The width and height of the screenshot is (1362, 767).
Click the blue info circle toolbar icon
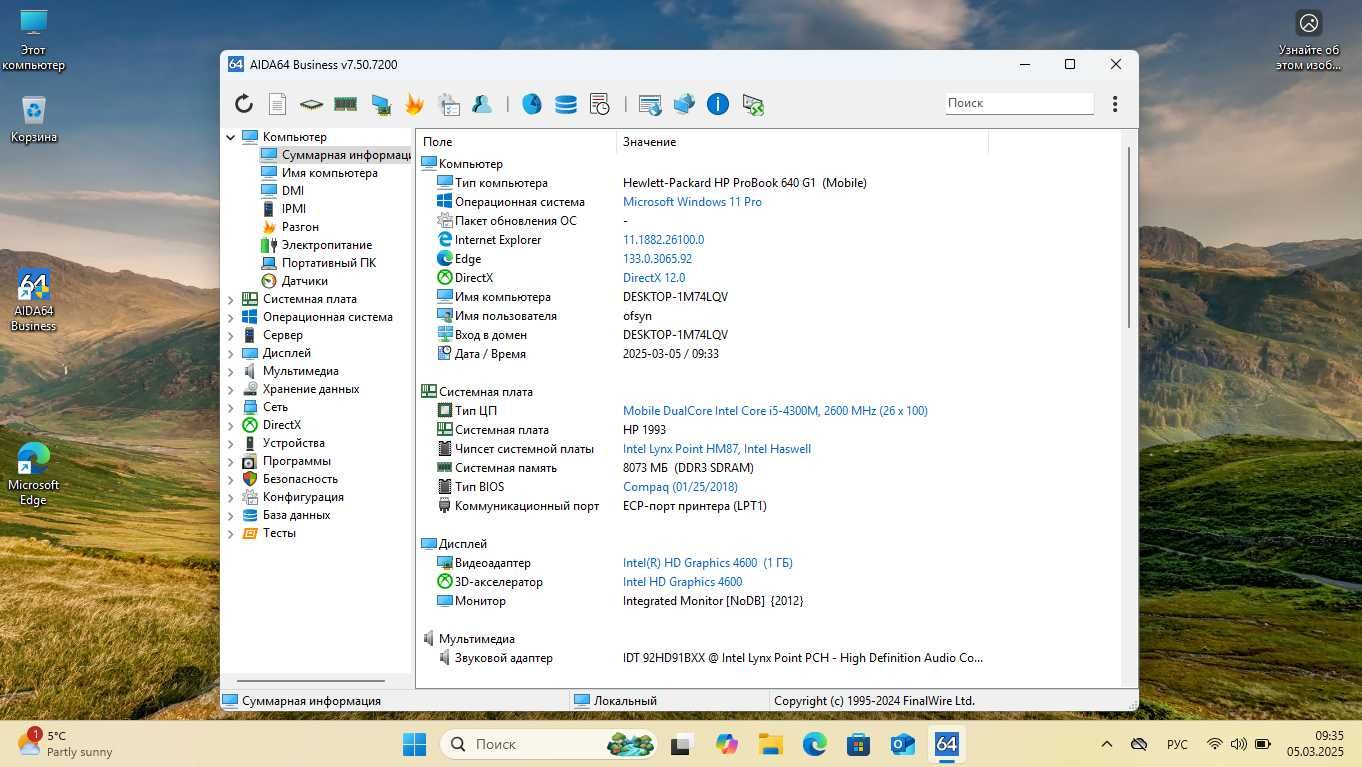click(x=718, y=104)
